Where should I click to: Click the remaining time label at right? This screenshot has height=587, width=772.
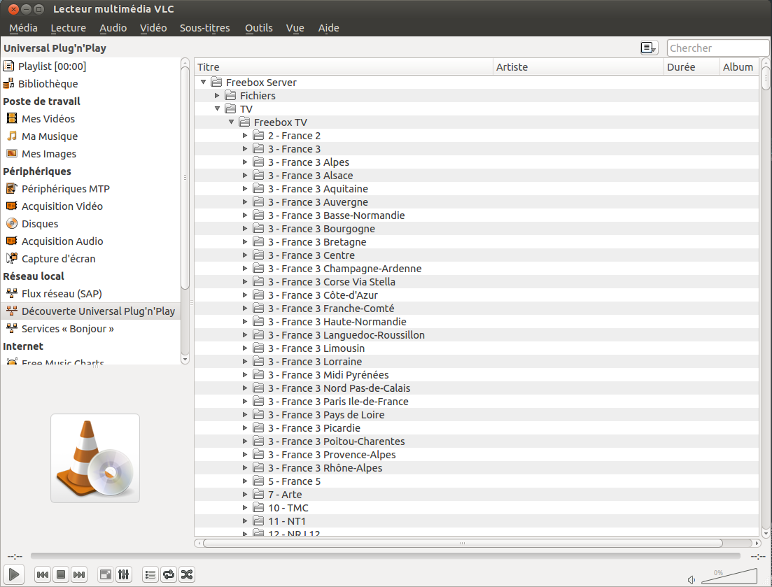click(x=757, y=556)
